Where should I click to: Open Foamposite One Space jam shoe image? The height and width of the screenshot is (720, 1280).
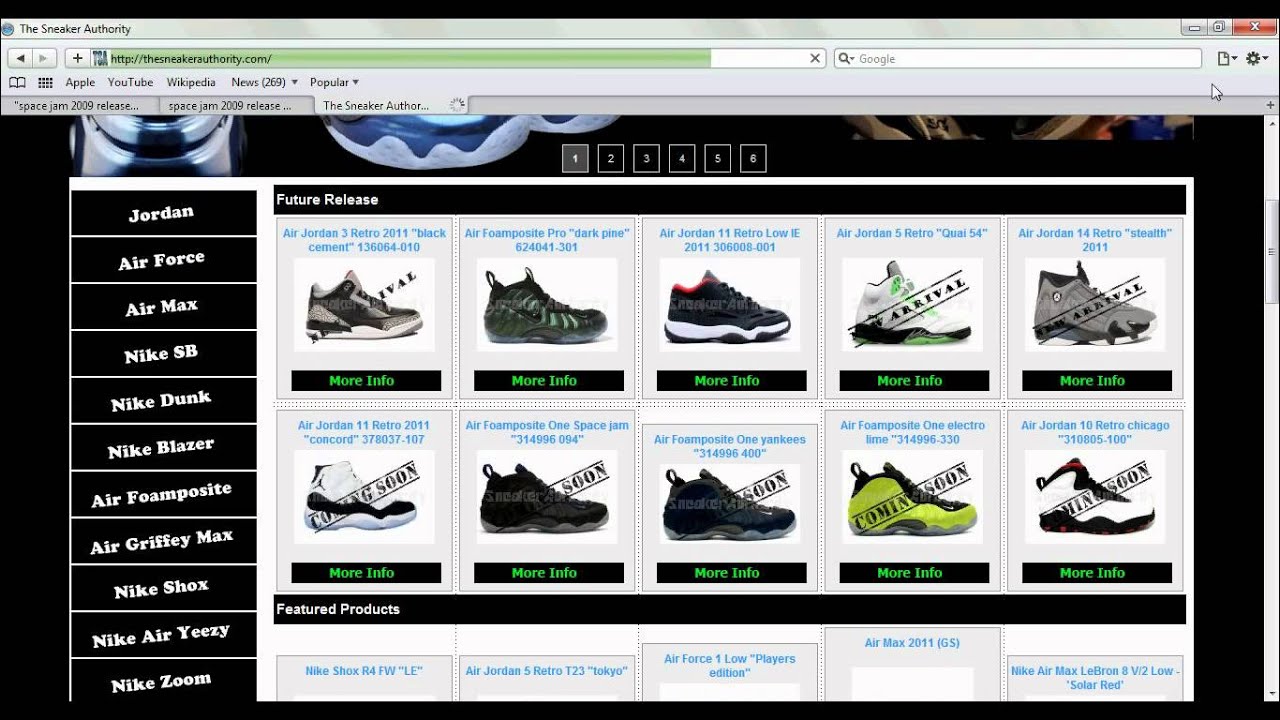point(547,497)
